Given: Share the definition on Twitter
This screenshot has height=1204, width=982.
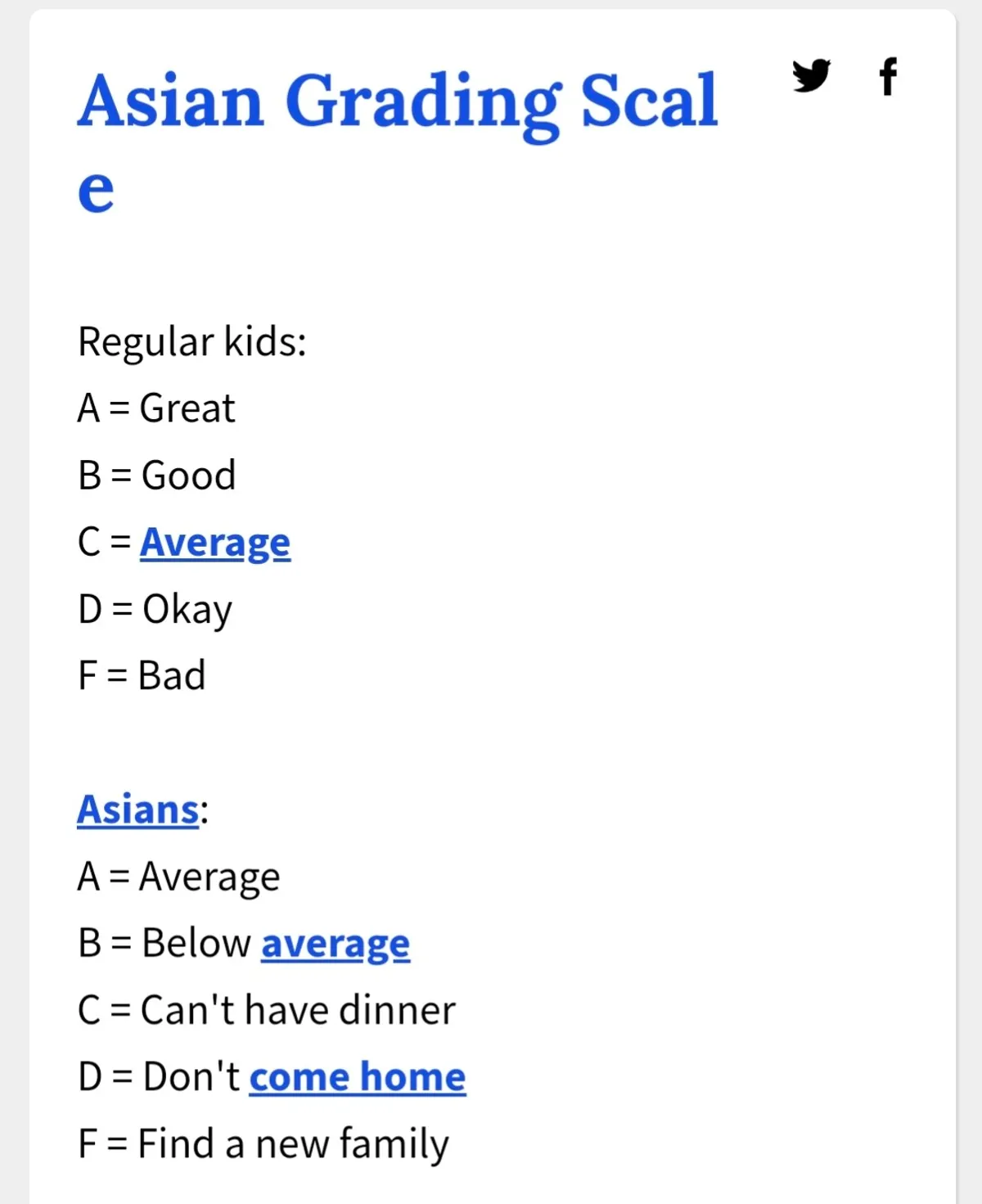Looking at the screenshot, I should tap(811, 76).
